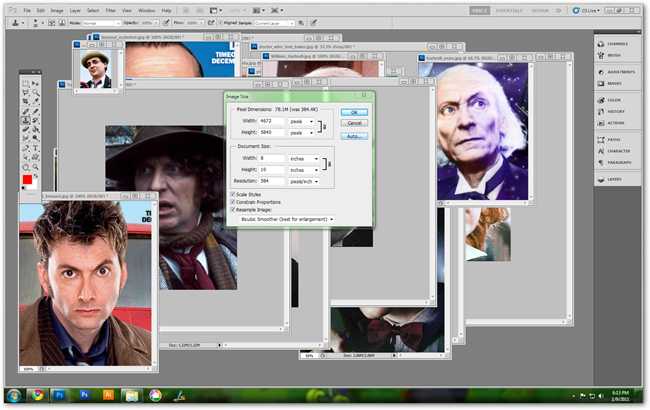Open the Character panel

coord(614,151)
